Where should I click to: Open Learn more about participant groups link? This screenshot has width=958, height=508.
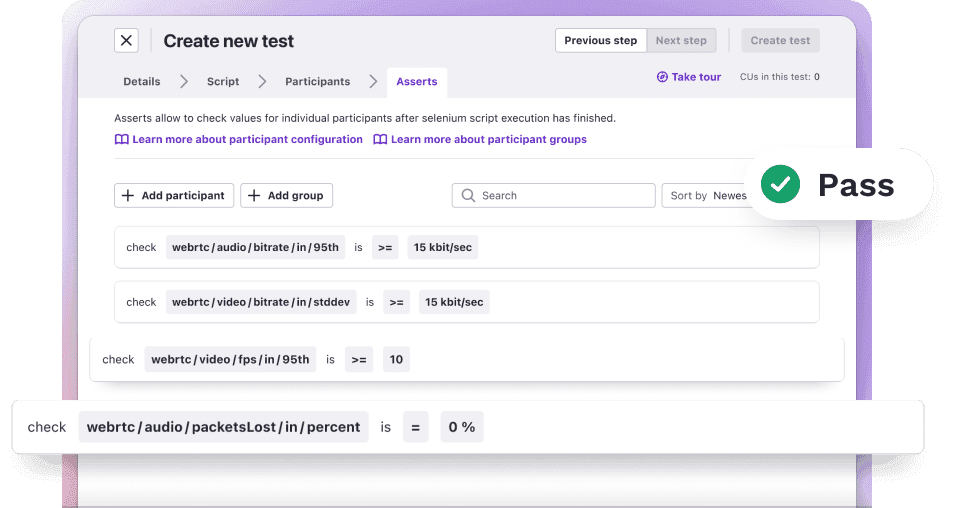[x=488, y=140]
